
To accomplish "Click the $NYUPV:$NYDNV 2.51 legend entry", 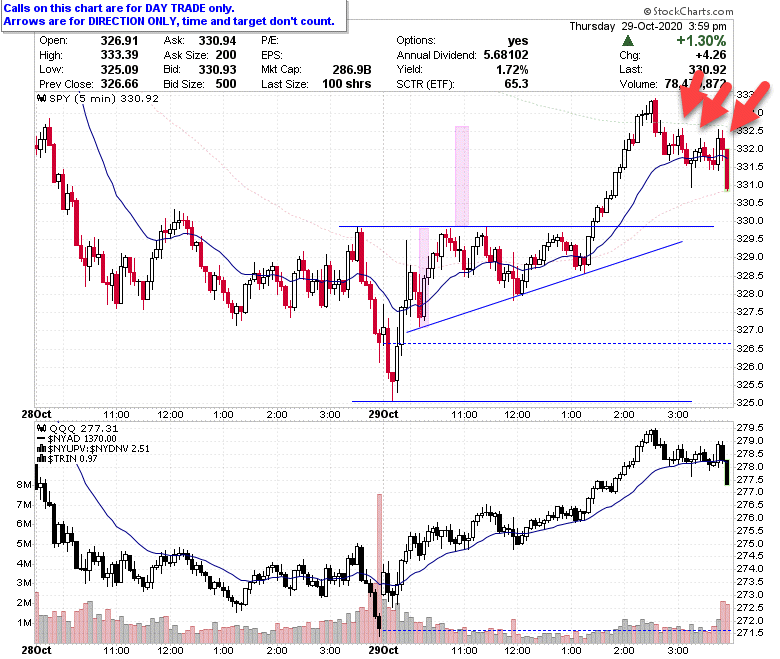I will [98, 449].
